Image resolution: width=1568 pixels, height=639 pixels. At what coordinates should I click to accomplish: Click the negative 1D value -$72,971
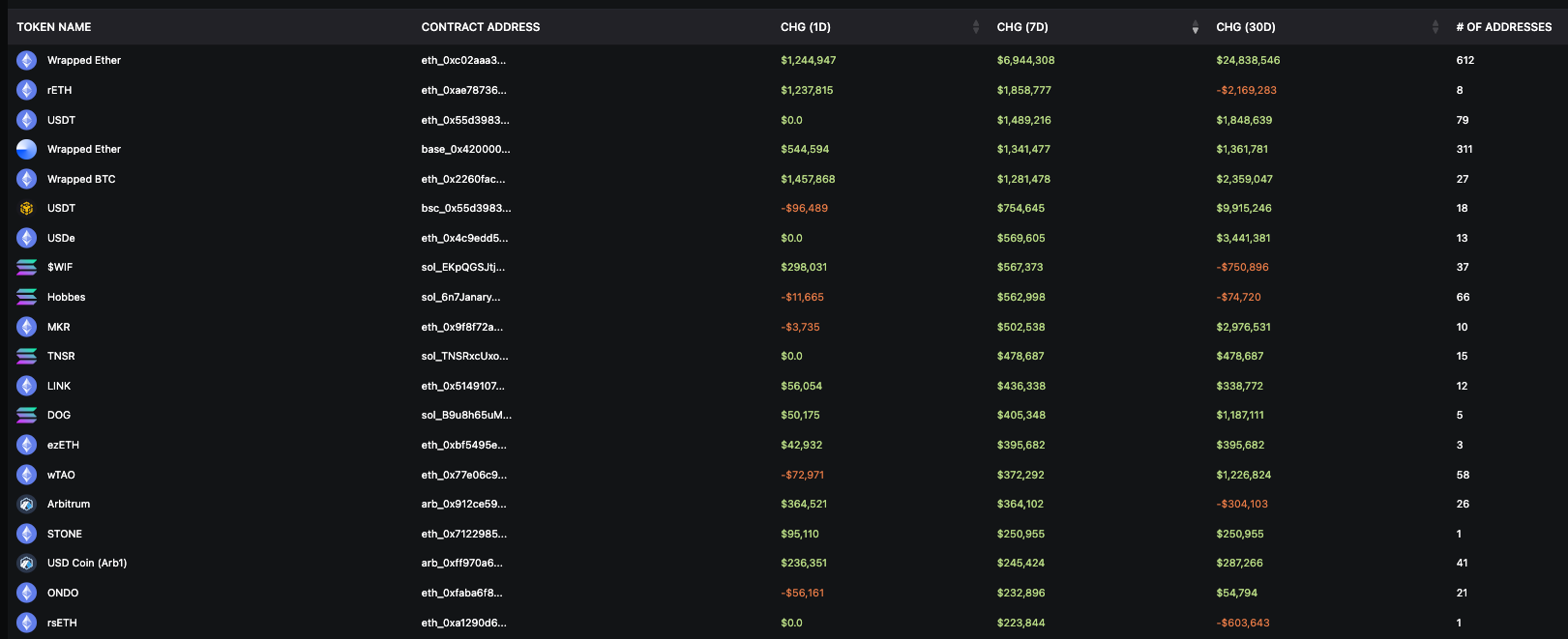pyautogui.click(x=802, y=475)
